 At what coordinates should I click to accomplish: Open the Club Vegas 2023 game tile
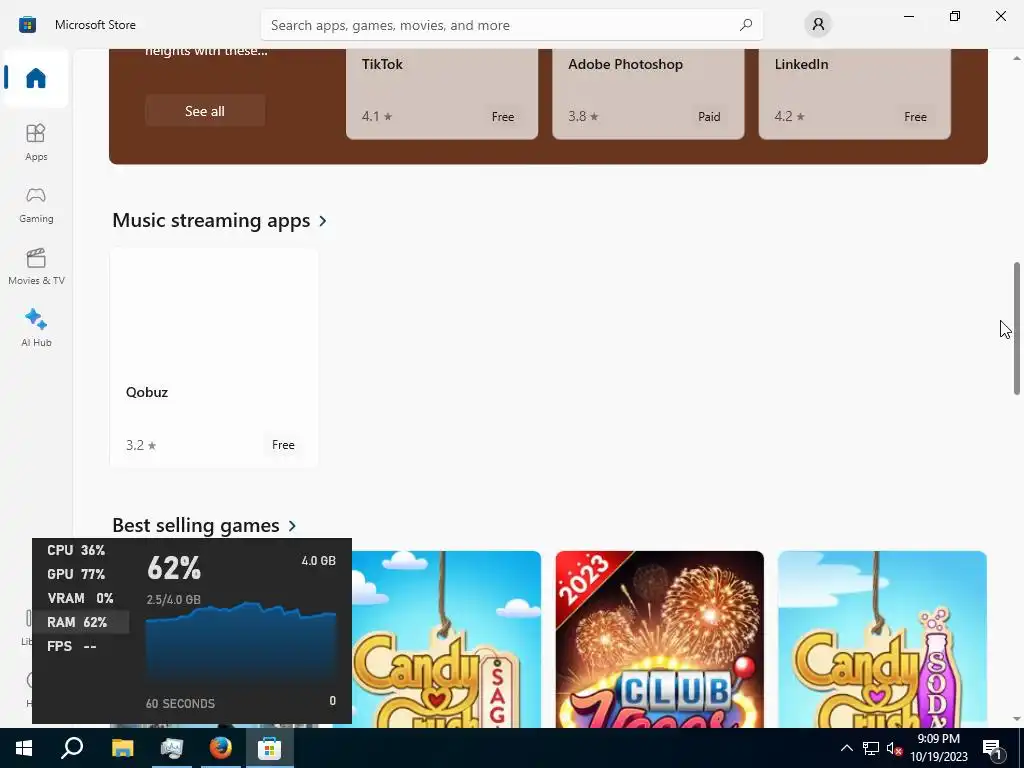[660, 639]
